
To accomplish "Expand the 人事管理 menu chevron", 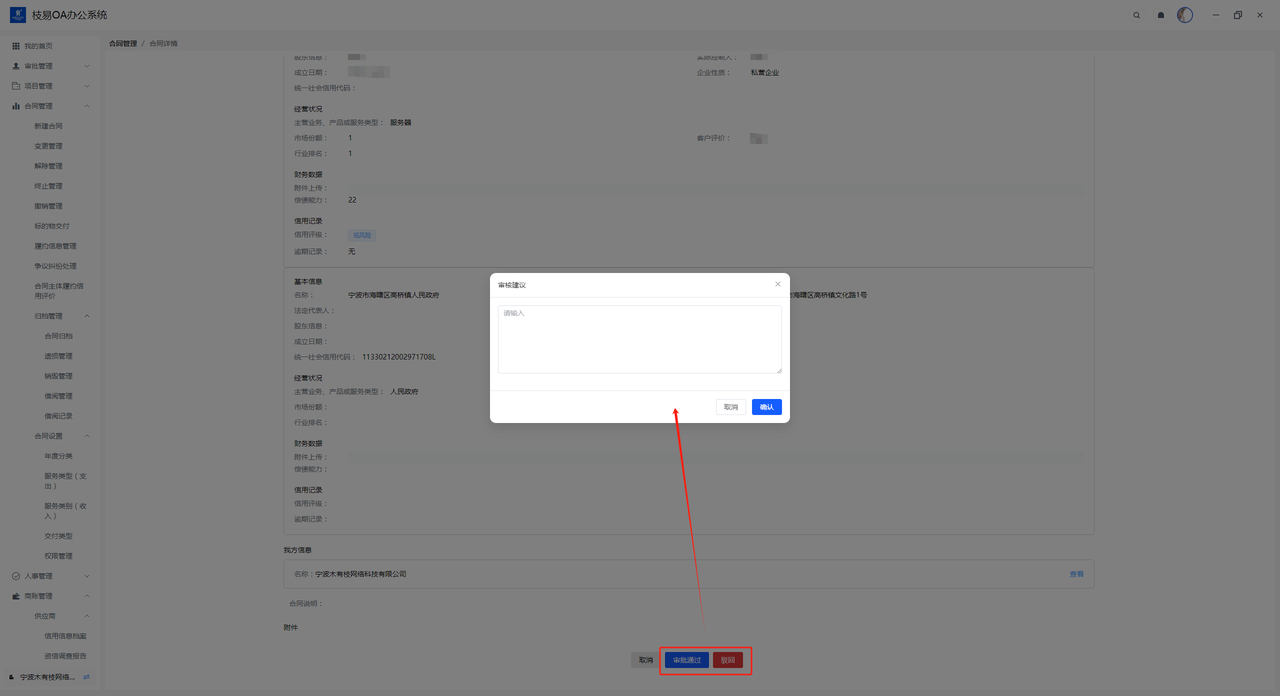I will (87, 576).
